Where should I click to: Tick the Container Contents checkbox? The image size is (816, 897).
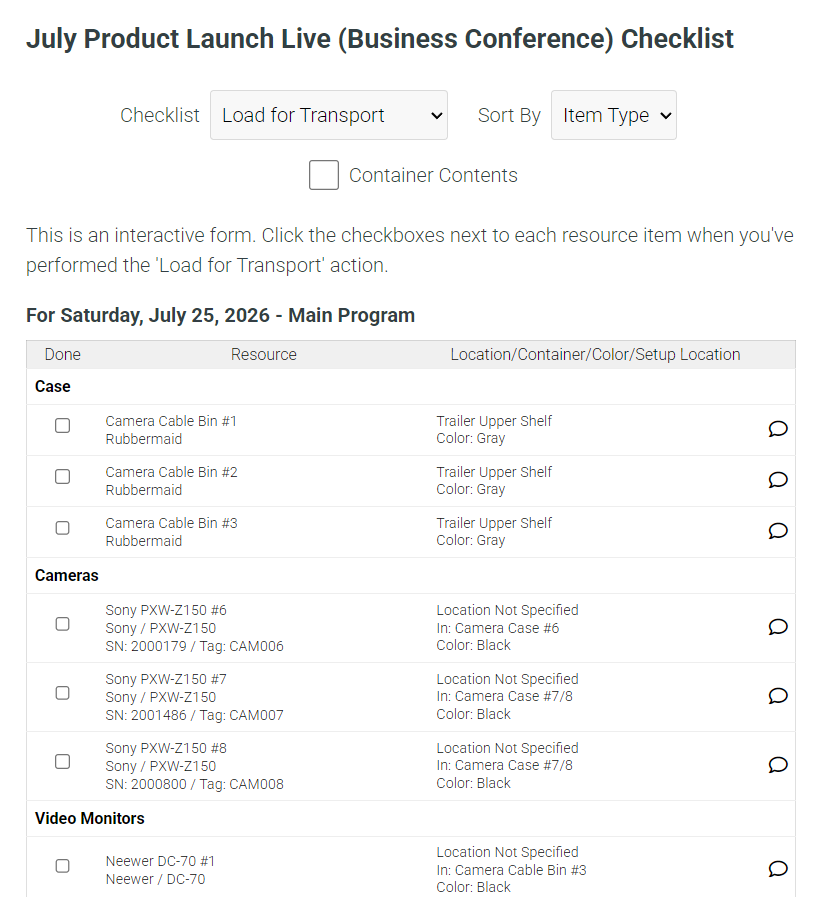pyautogui.click(x=324, y=175)
